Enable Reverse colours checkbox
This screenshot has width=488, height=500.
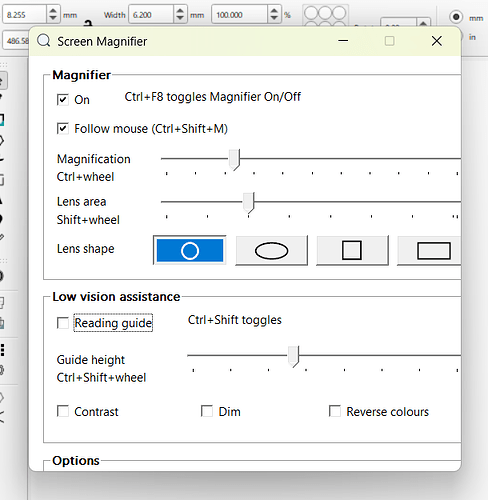pos(335,411)
